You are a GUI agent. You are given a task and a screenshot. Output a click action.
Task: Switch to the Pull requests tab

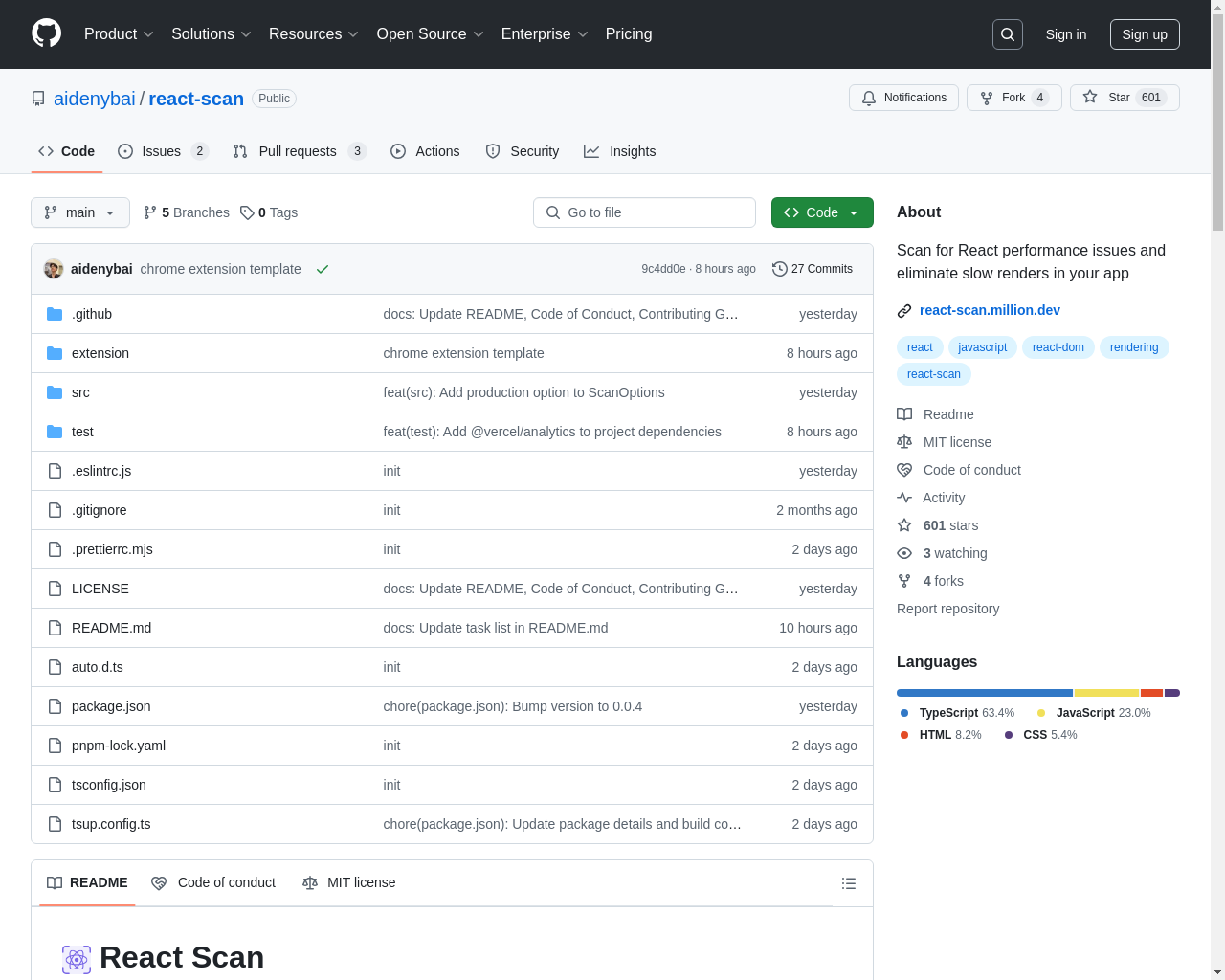pyautogui.click(x=300, y=151)
